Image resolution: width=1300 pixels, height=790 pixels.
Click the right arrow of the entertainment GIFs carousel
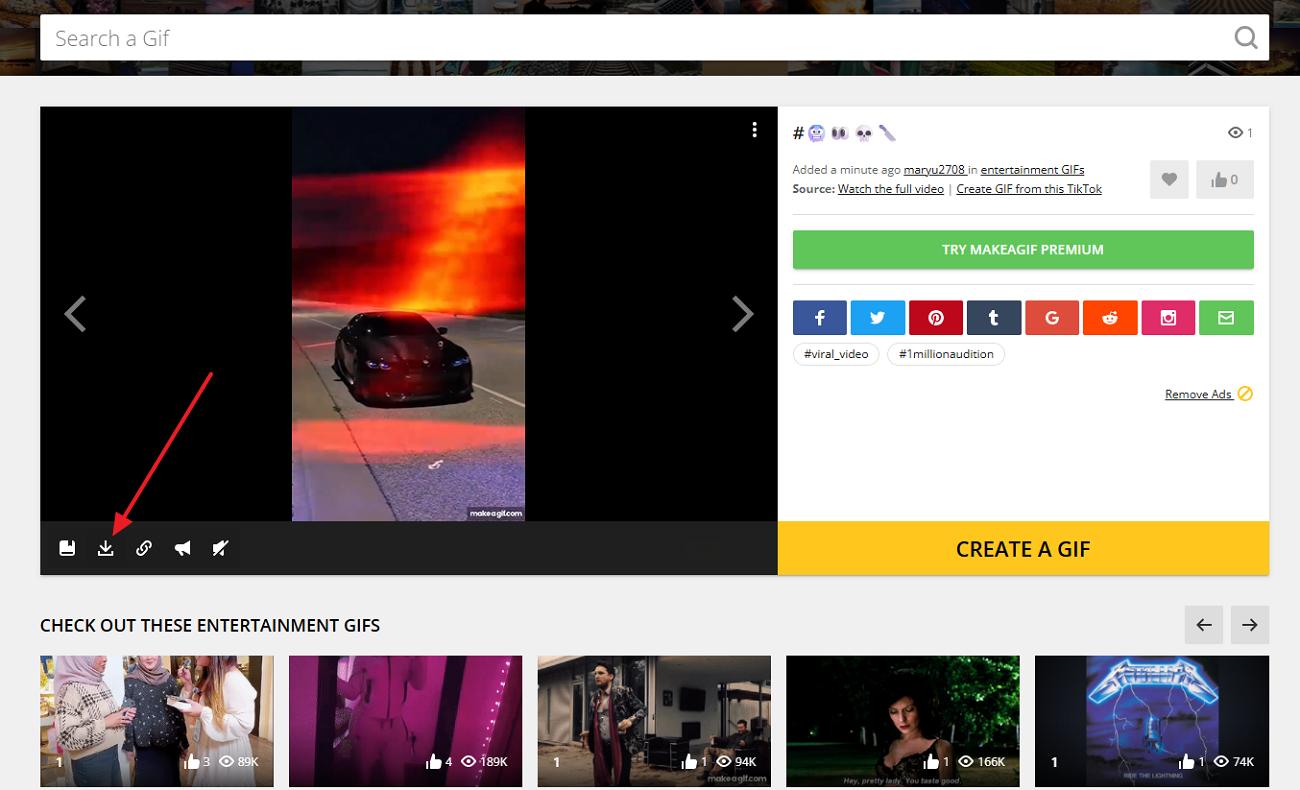pyautogui.click(x=1250, y=625)
